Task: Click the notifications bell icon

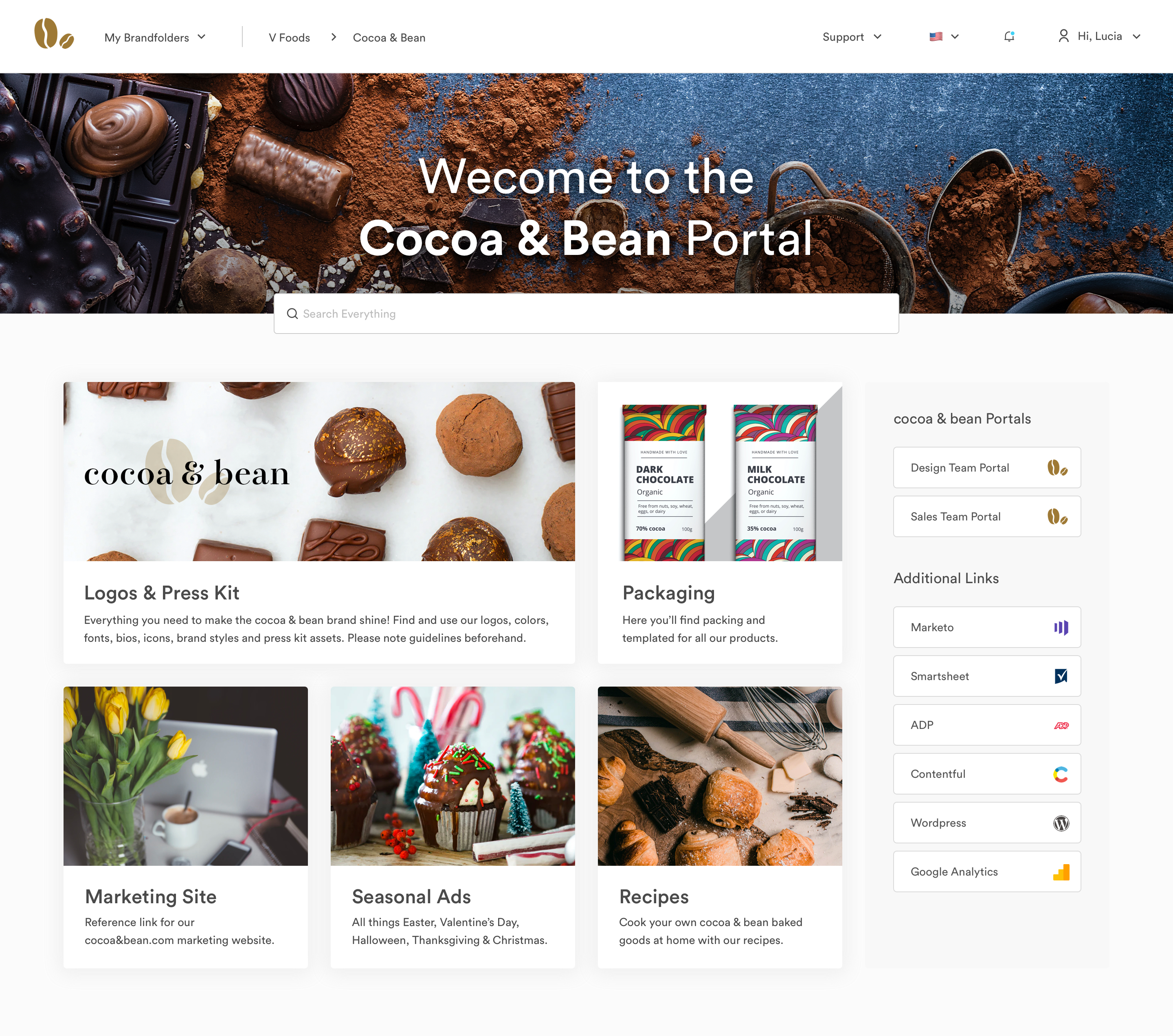Action: click(x=1009, y=37)
